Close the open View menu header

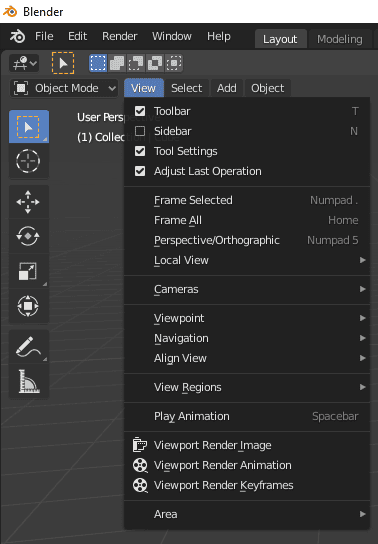(143, 88)
